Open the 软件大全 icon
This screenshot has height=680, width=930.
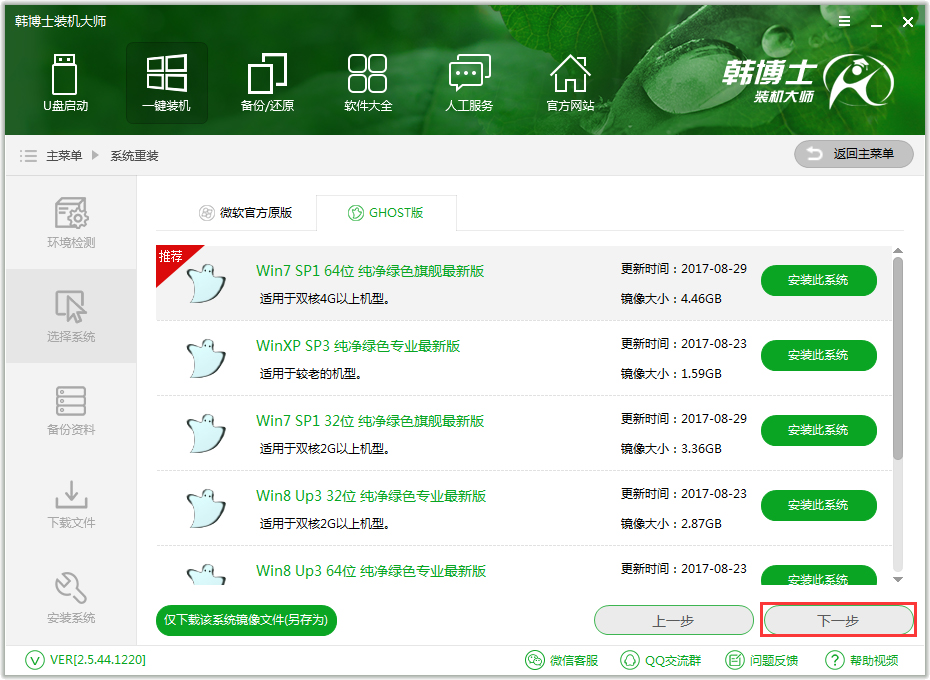point(367,82)
